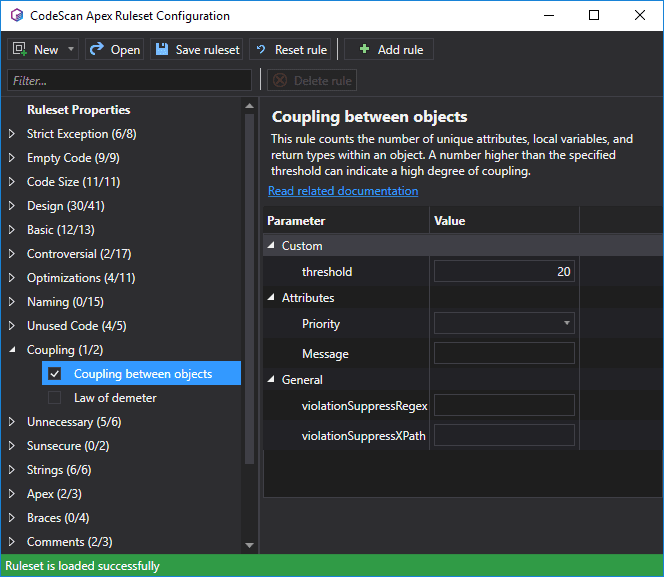This screenshot has width=664, height=577.
Task: Expand the Comments (2/3) group
Action: (12, 542)
